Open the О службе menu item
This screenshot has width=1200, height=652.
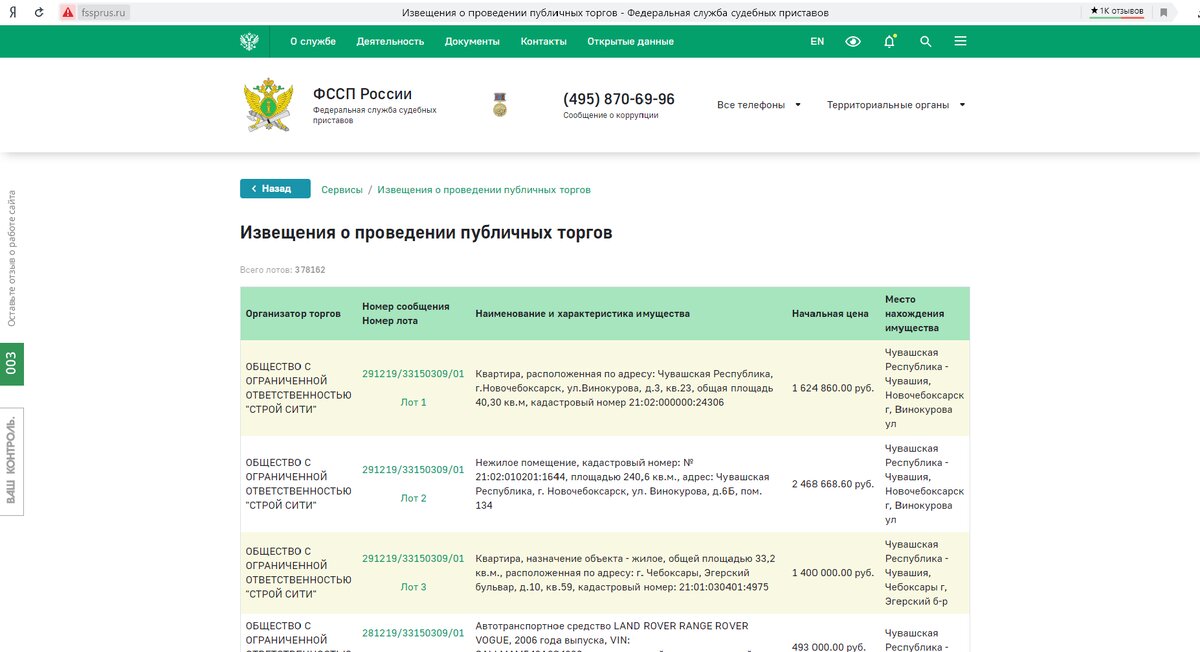click(x=312, y=41)
